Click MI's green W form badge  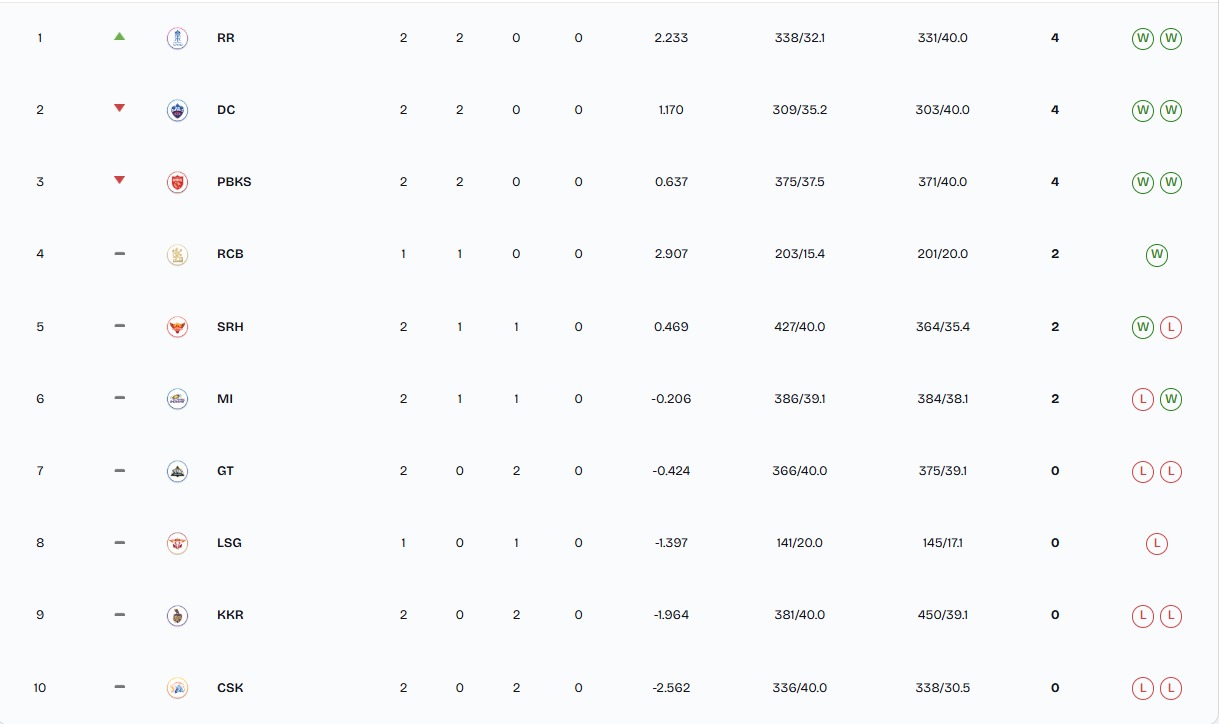(x=1171, y=399)
